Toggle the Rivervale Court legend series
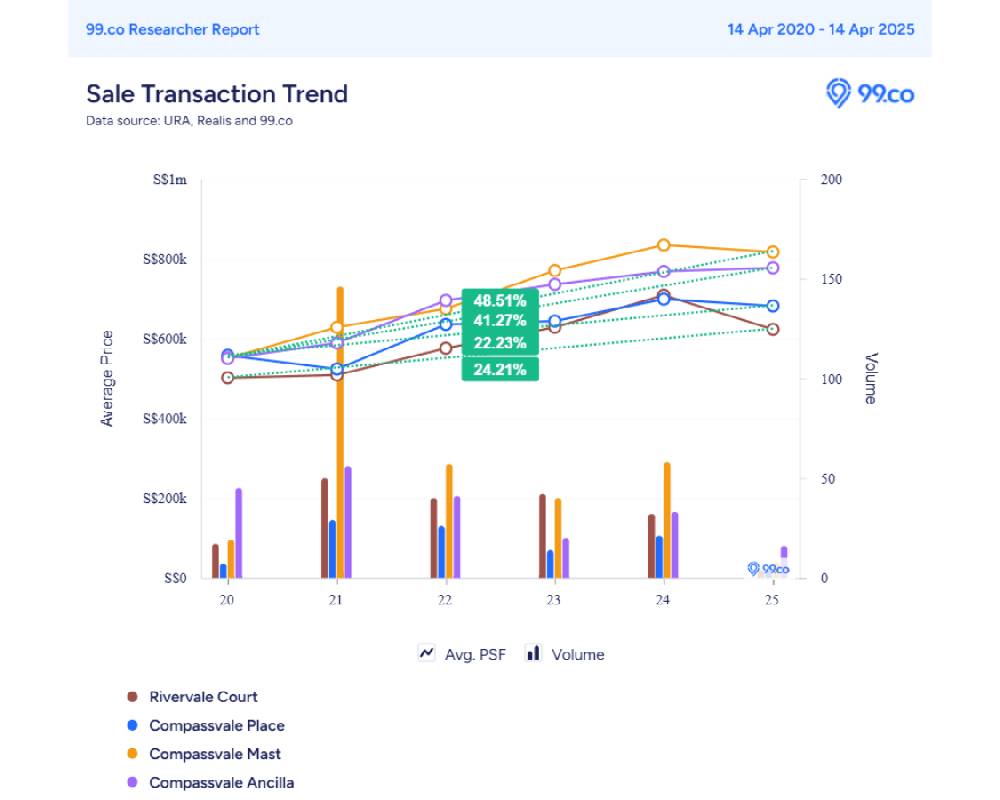 [x=203, y=697]
